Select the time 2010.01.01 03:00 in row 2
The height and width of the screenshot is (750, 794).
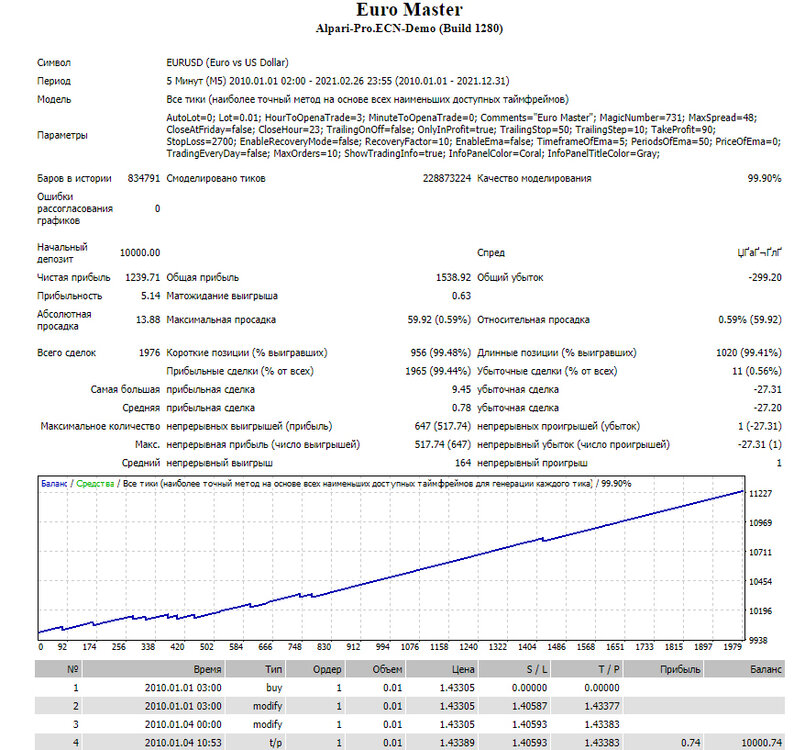tap(183, 706)
